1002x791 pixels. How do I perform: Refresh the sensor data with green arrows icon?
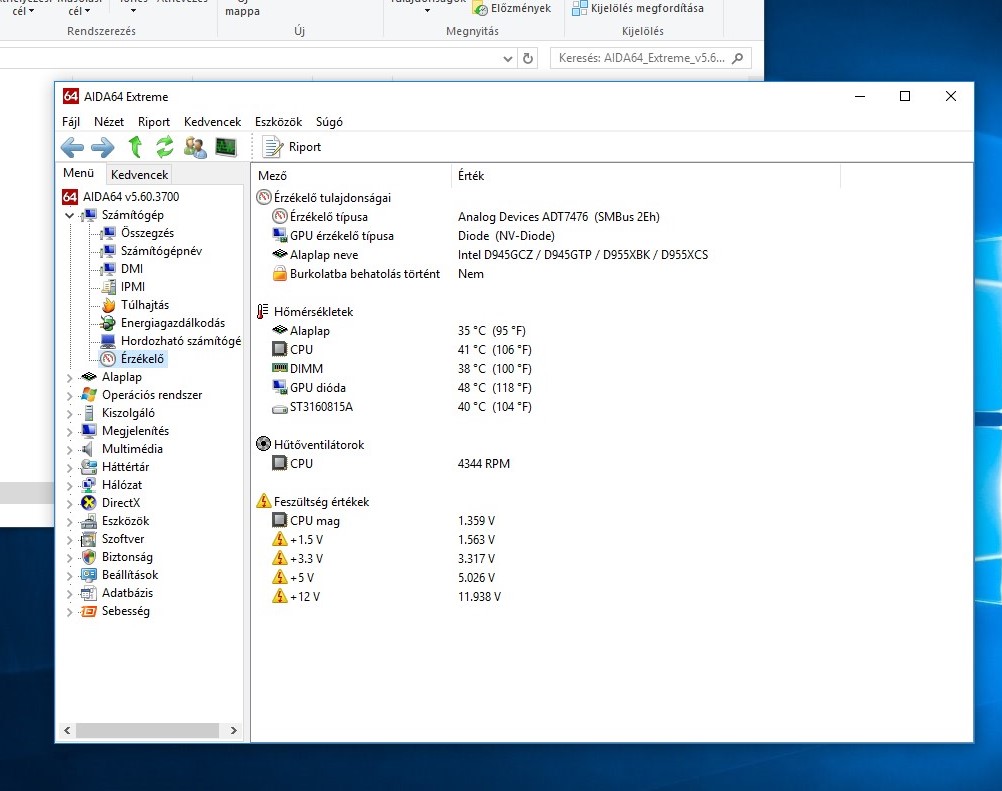pyautogui.click(x=165, y=147)
